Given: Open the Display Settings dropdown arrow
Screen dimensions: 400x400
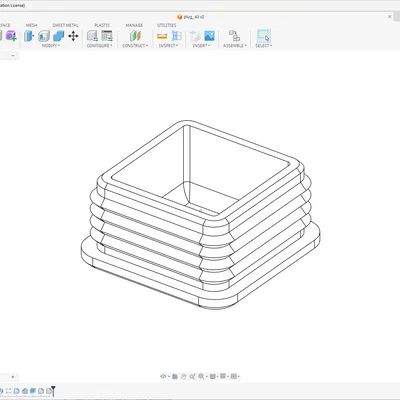Looking at the screenshot, I should 218,377.
